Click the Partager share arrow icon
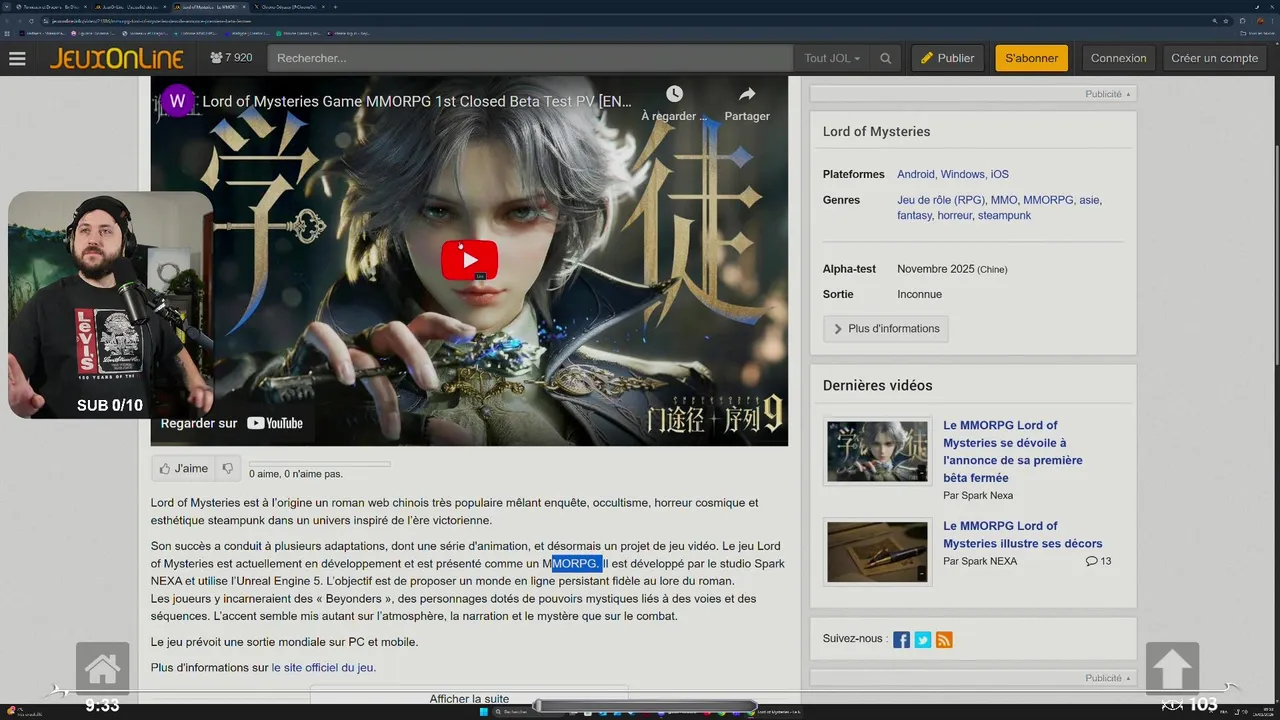The width and height of the screenshot is (1280, 720). (x=747, y=94)
